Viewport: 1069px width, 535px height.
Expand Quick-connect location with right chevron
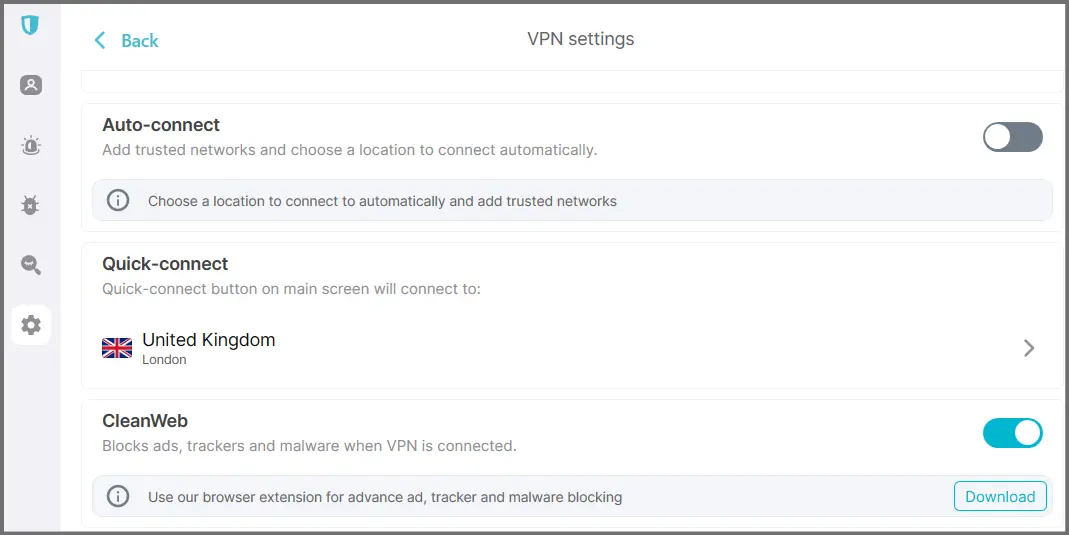[1029, 348]
